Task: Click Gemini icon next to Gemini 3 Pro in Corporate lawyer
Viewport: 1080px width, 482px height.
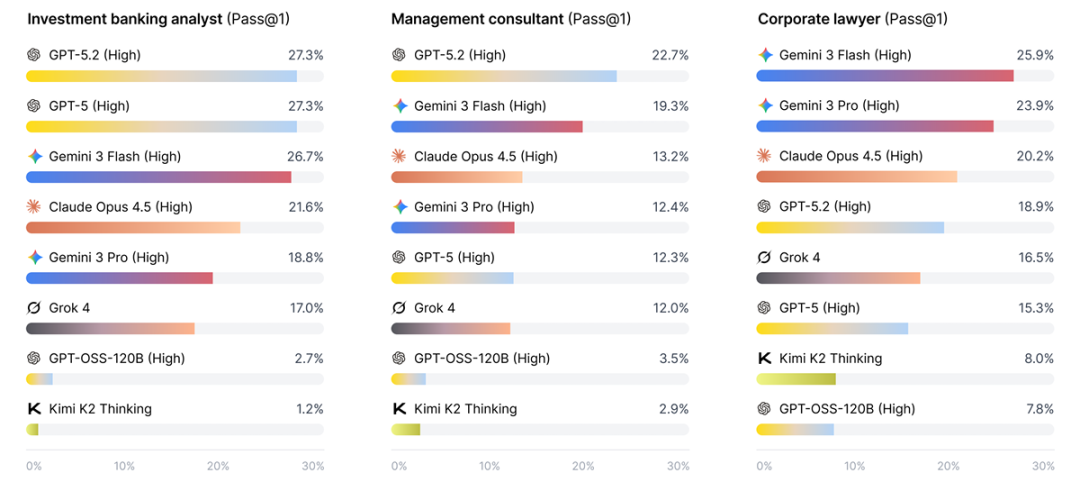Action: tap(765, 105)
